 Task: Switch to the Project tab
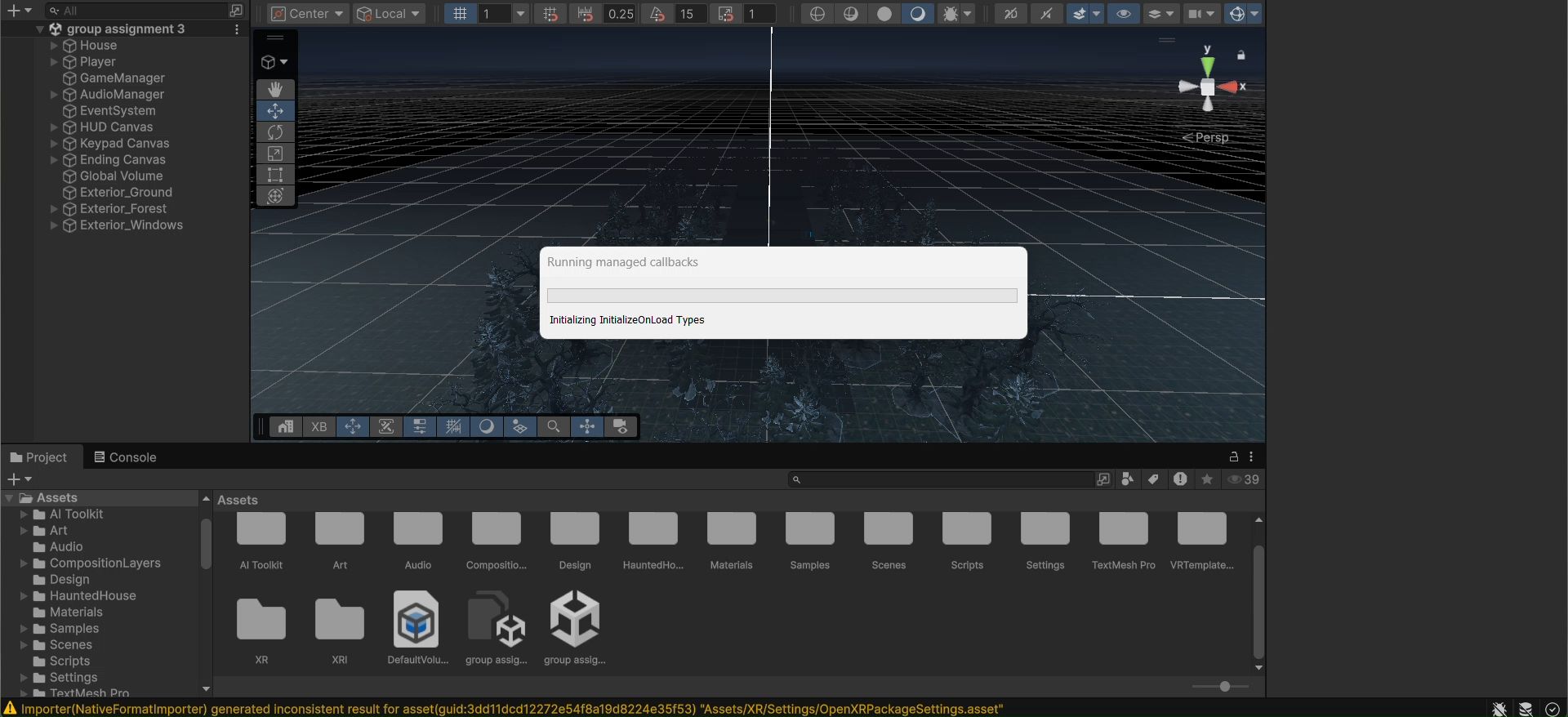38,457
